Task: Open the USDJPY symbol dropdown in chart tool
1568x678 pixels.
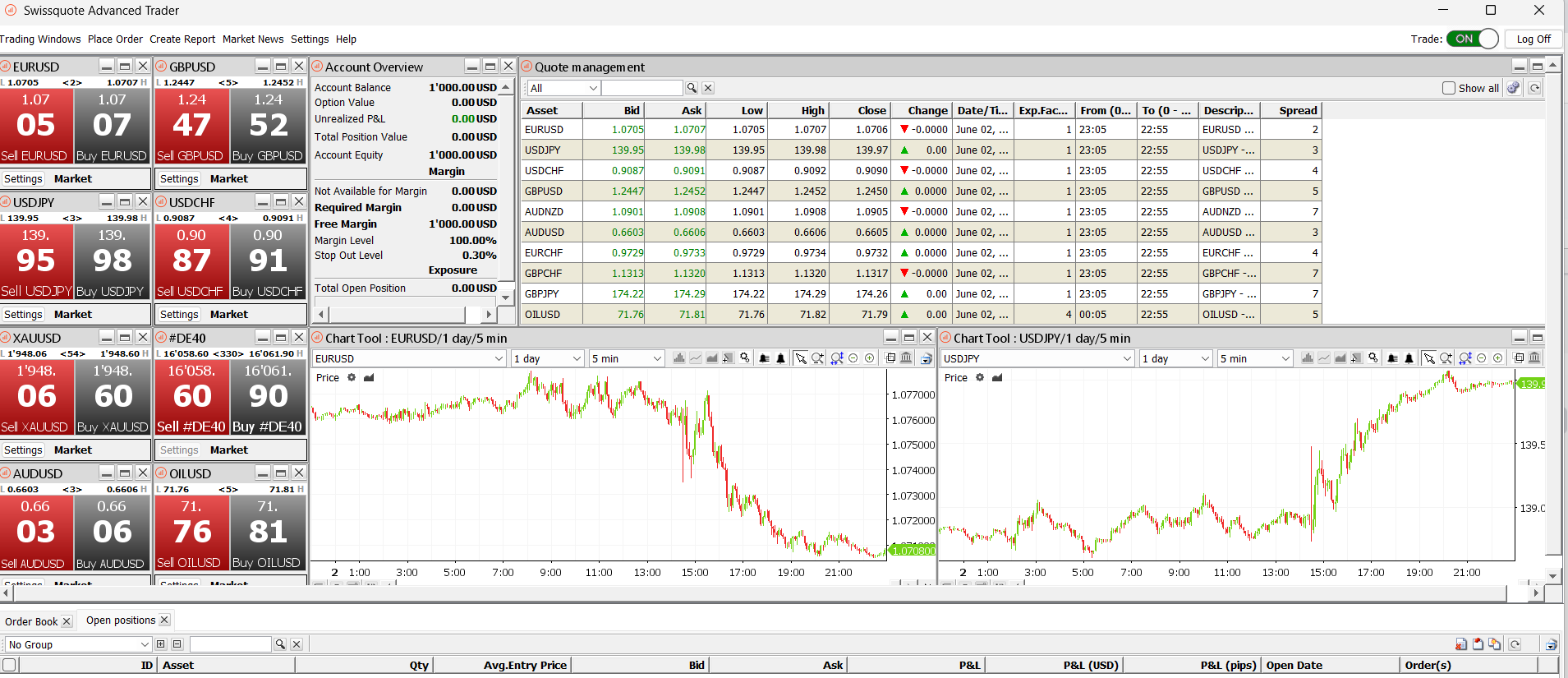Action: [1037, 358]
